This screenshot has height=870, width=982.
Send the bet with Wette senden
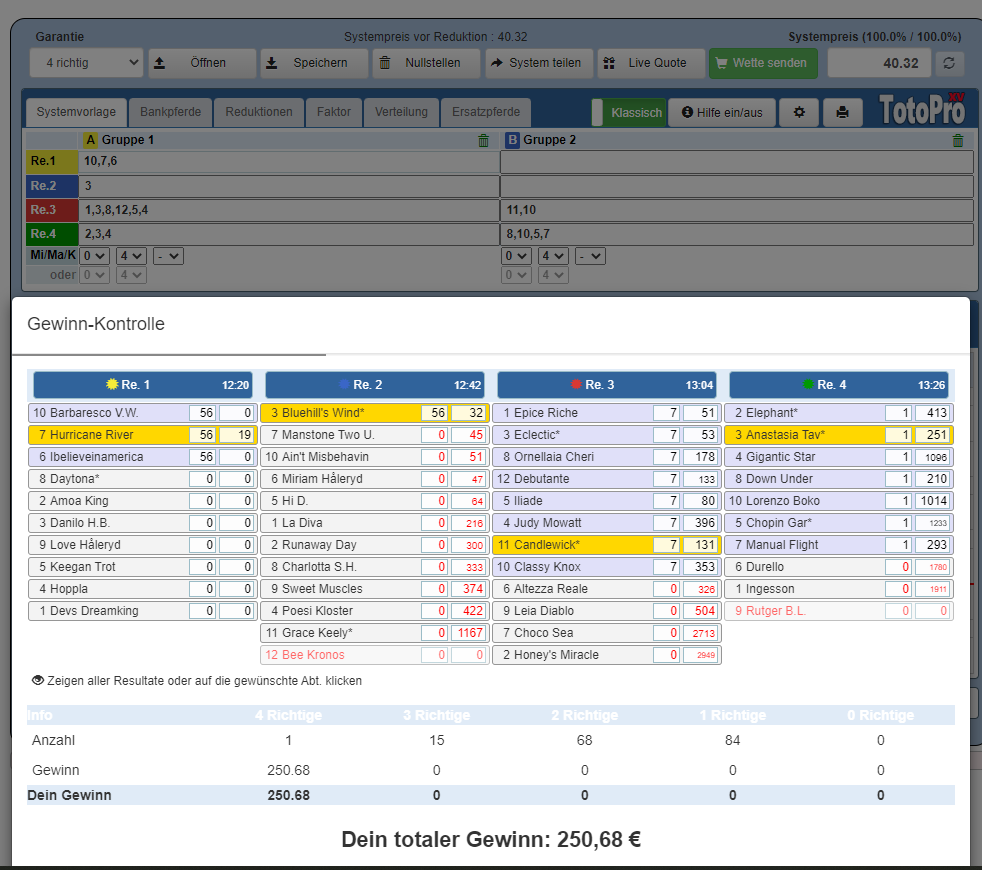pos(763,63)
